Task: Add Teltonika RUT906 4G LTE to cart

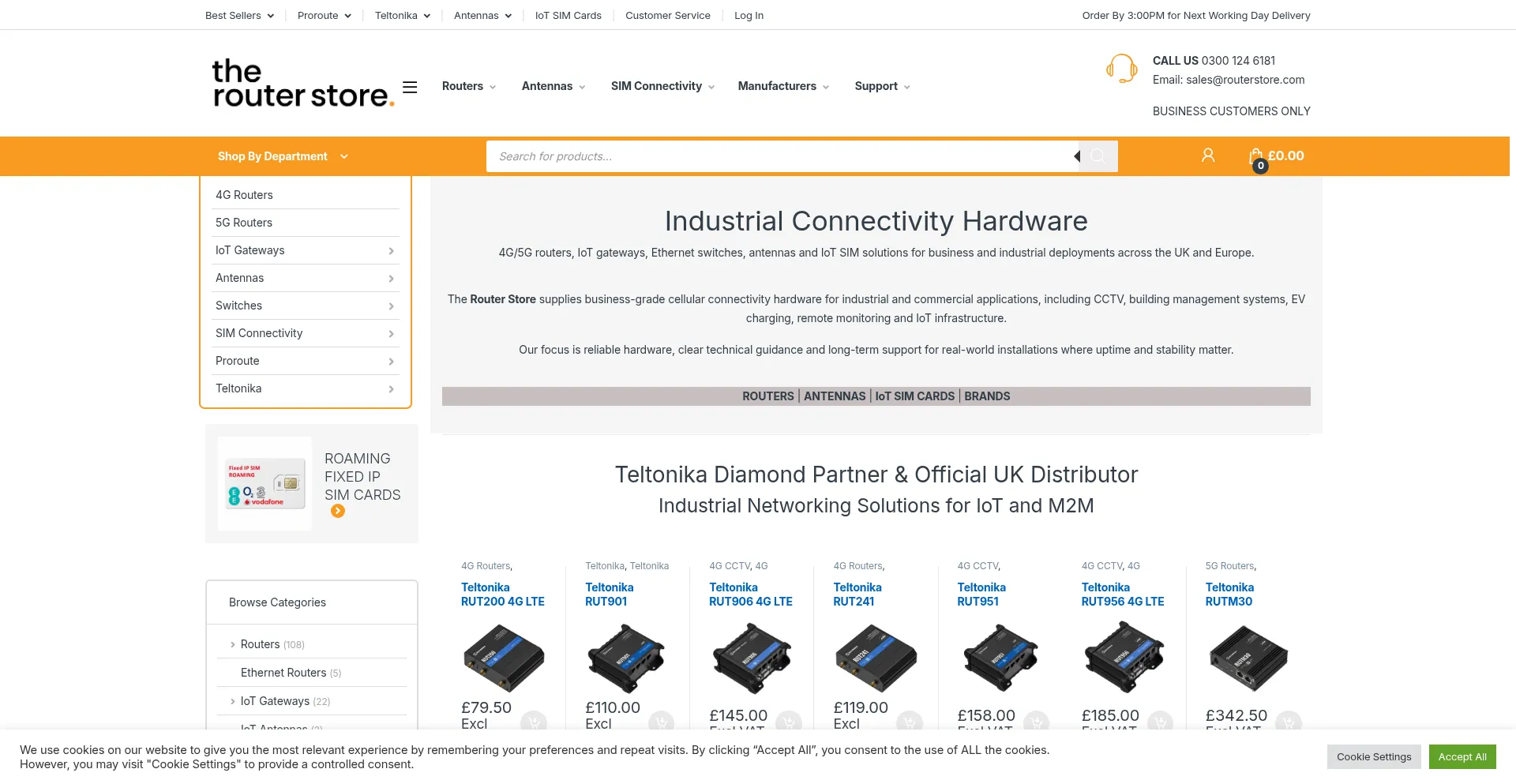Action: click(789, 722)
